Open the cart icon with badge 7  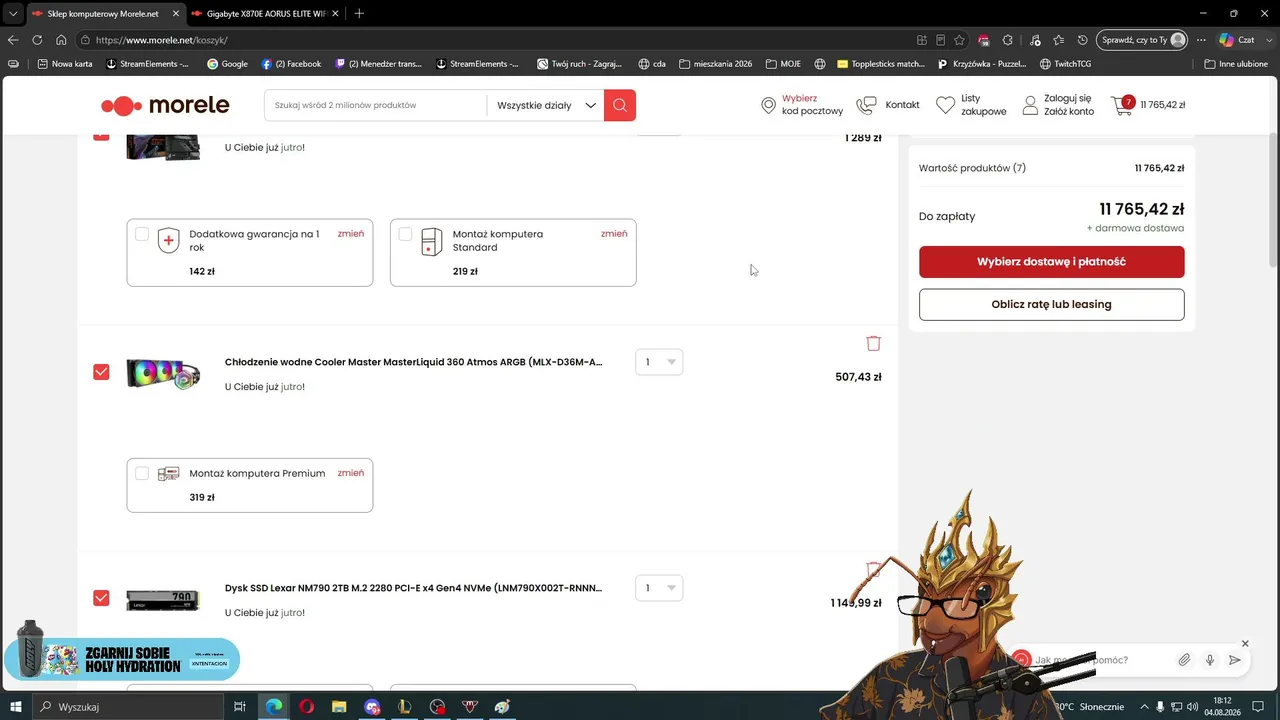(x=1123, y=105)
